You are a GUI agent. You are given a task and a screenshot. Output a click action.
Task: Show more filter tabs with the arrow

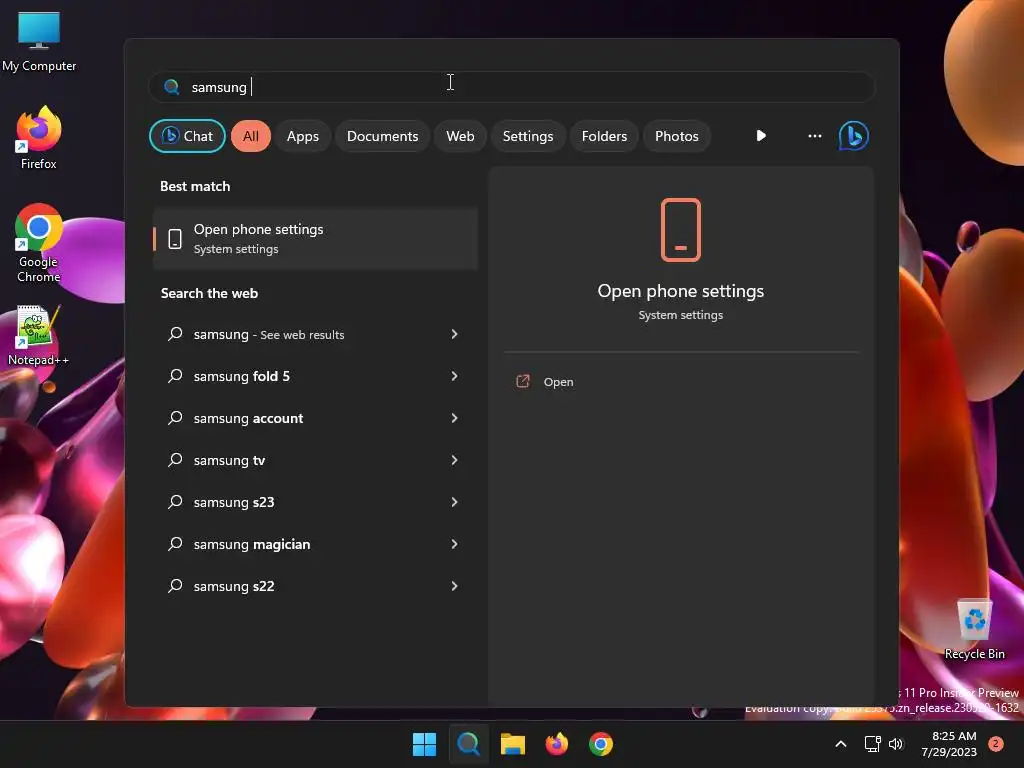761,136
